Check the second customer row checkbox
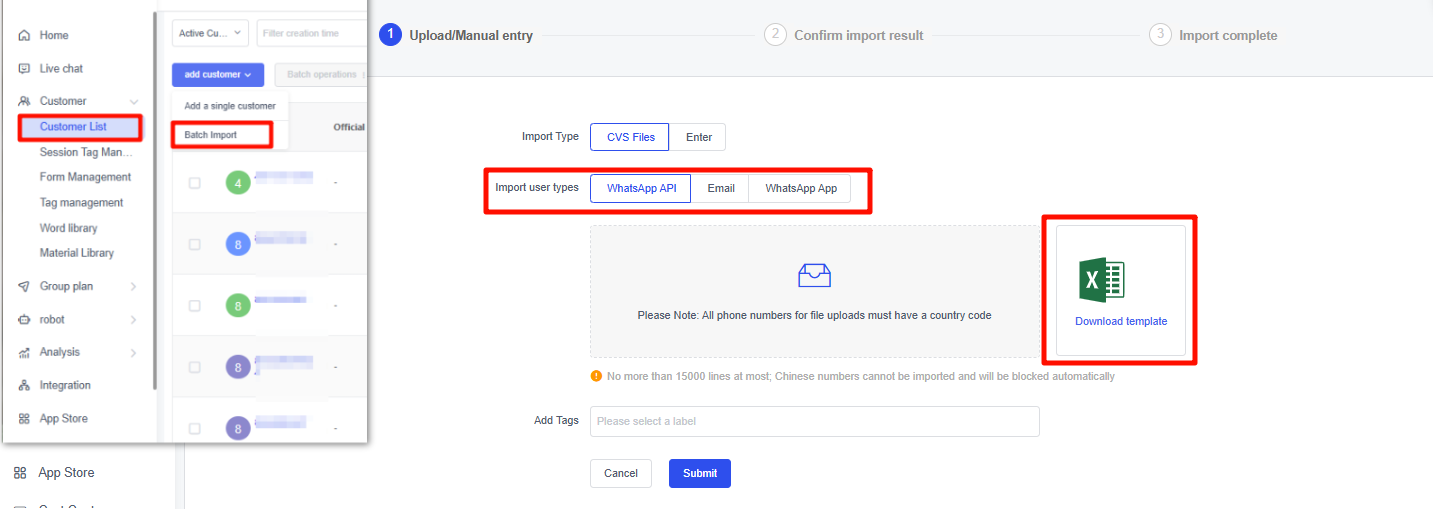 click(195, 244)
